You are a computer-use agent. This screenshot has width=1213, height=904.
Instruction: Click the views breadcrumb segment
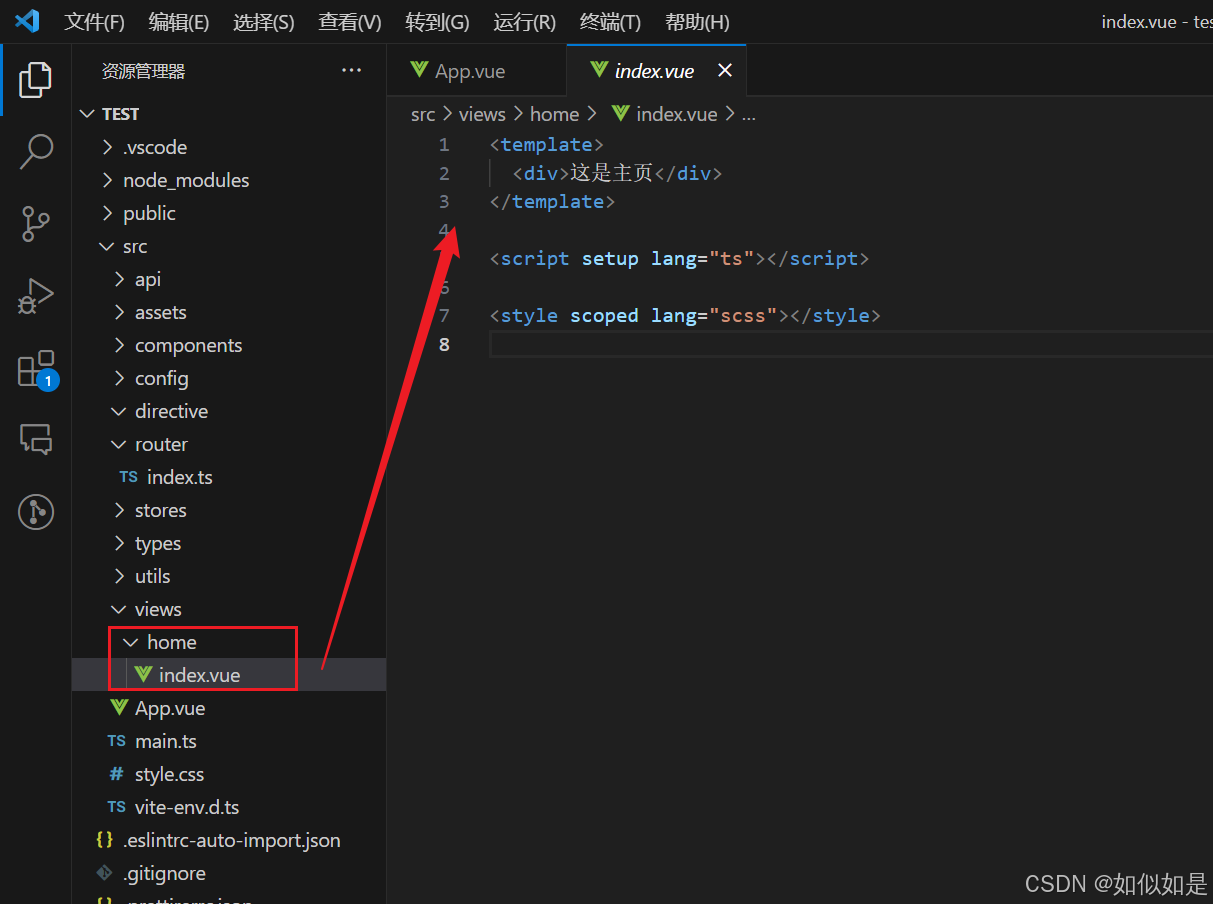pos(482,114)
